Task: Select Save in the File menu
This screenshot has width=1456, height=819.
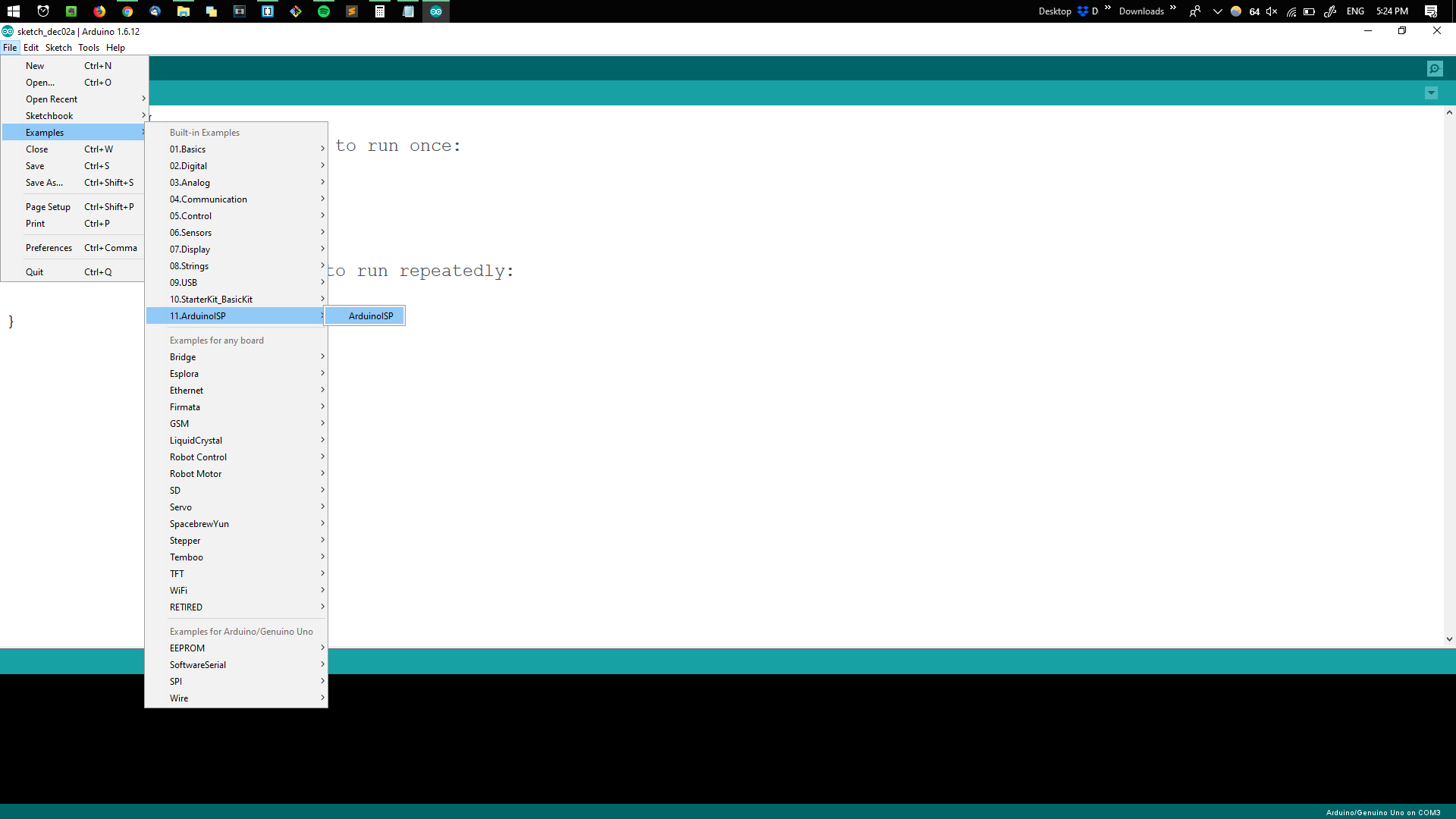Action: (73, 166)
